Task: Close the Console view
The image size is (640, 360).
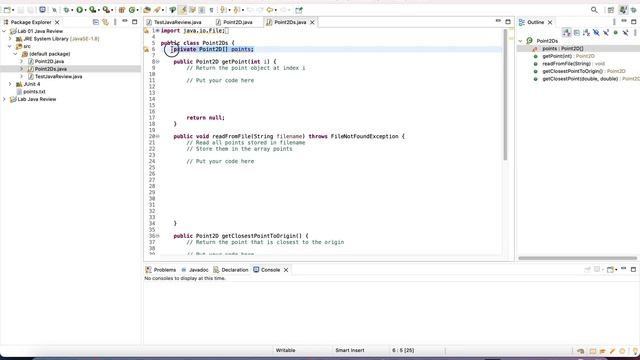Action: click(x=286, y=270)
